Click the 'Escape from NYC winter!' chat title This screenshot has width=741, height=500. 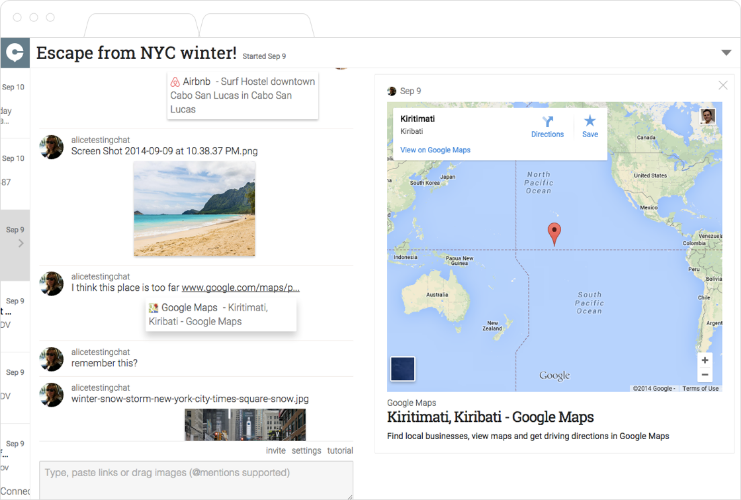[x=136, y=52]
